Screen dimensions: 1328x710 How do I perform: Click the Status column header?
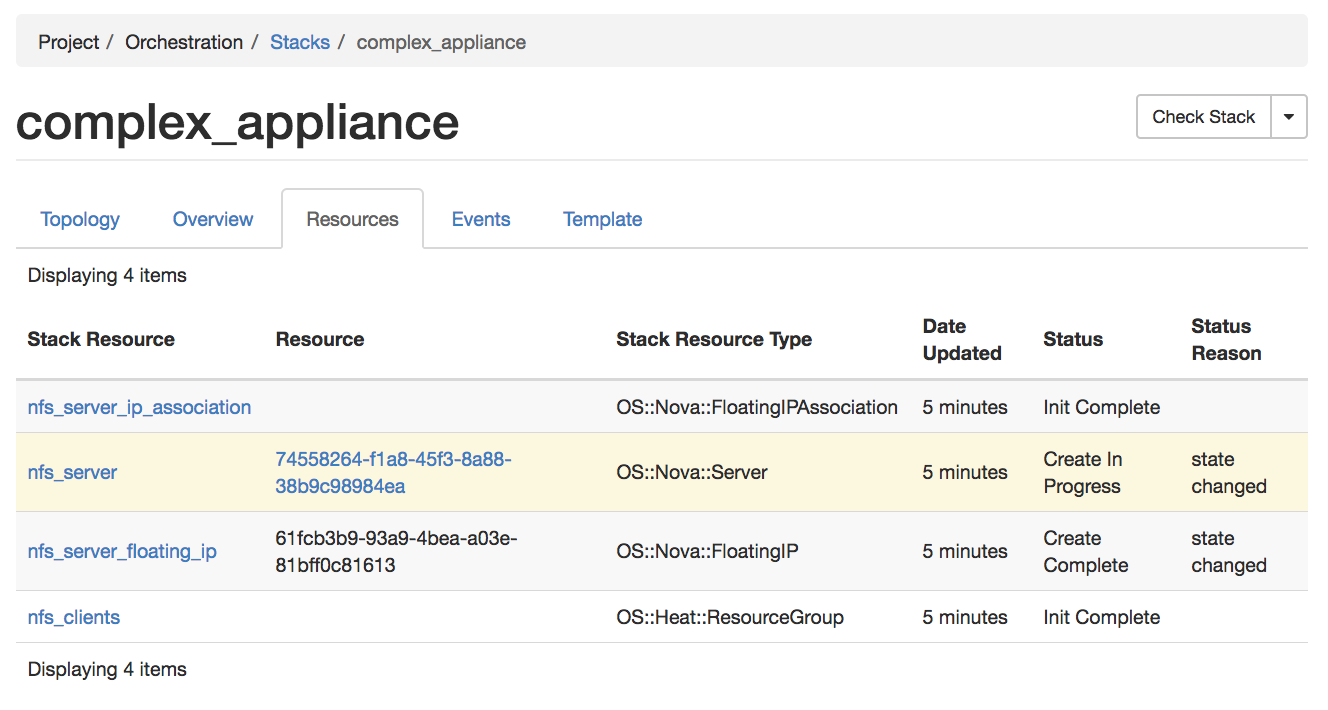[x=1073, y=339]
